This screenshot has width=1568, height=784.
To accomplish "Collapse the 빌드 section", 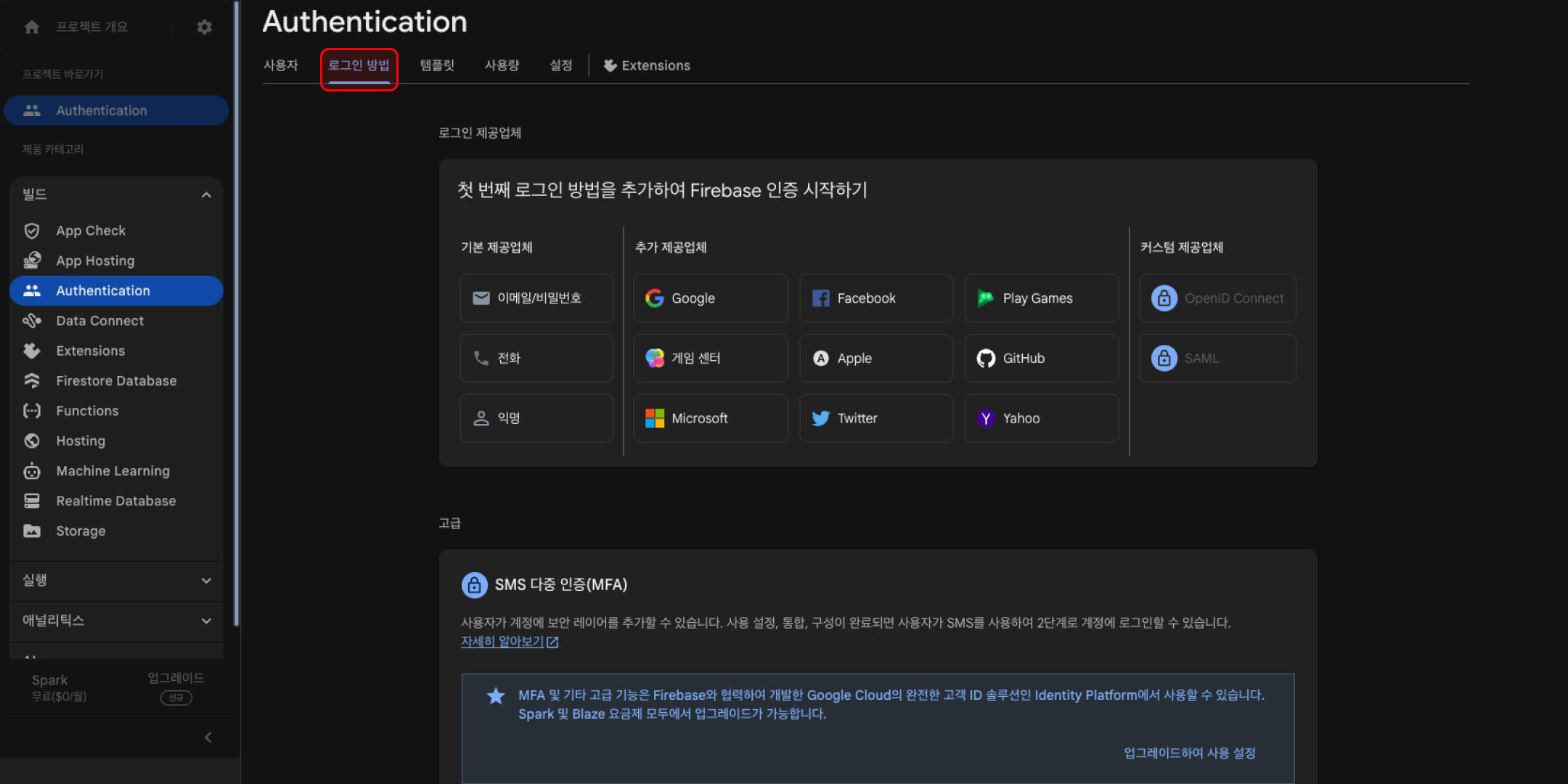I will point(206,195).
